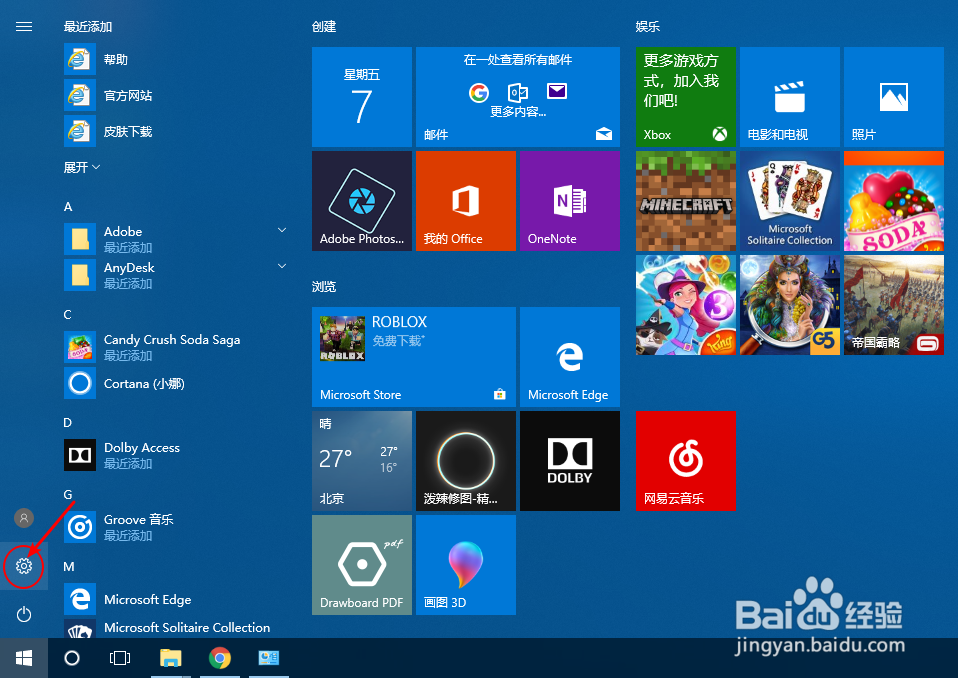Open File Explorer from taskbar
Screen dimensions: 958x678
click(x=170, y=658)
